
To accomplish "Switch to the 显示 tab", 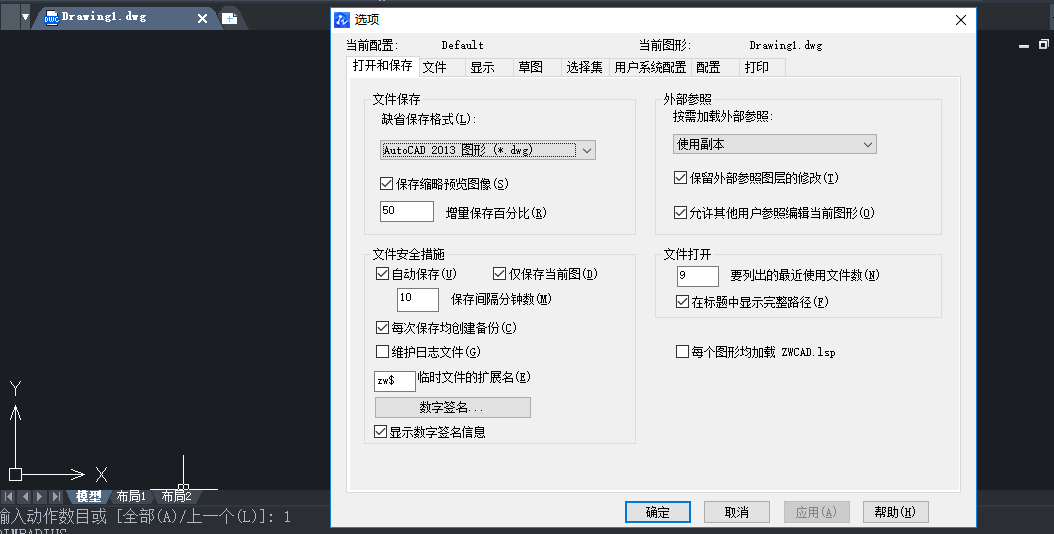I will coord(482,67).
